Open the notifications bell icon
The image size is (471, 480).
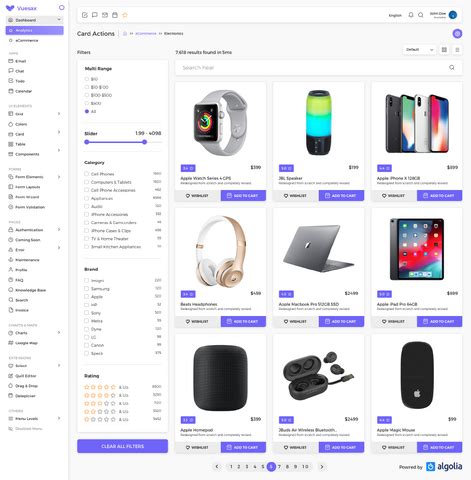tap(411, 15)
